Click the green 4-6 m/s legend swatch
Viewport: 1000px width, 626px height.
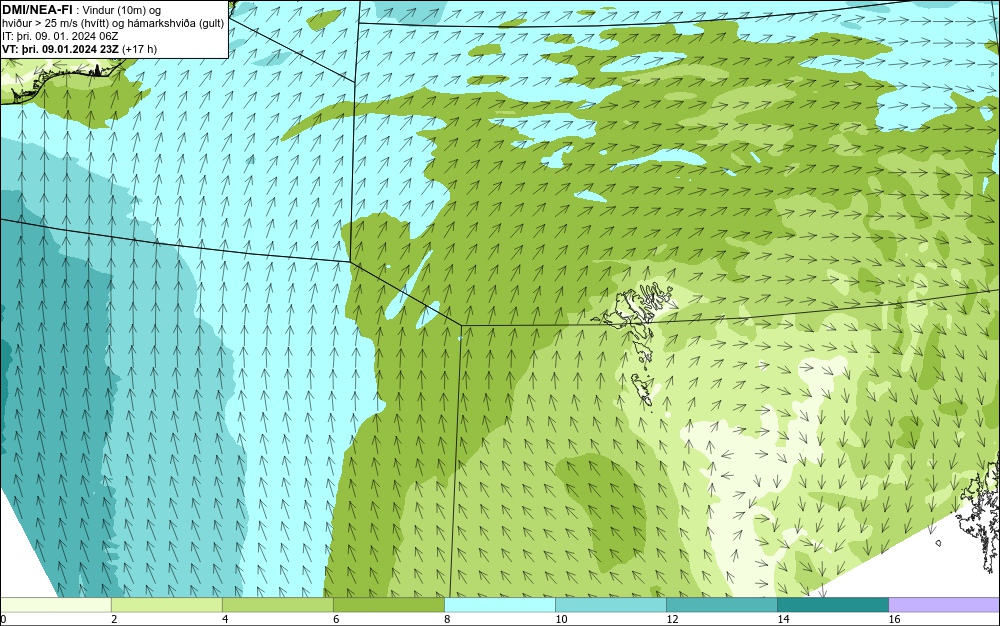(x=277, y=604)
